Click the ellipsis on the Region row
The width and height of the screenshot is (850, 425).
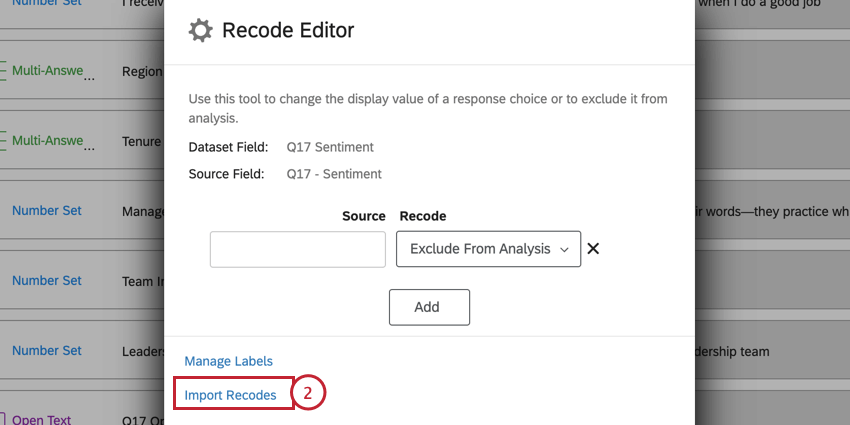tap(90, 79)
